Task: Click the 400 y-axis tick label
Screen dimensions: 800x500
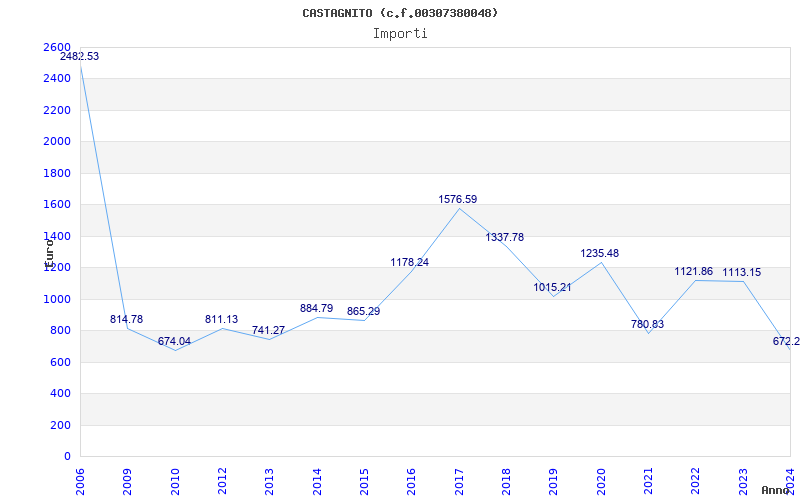Action: (60, 393)
